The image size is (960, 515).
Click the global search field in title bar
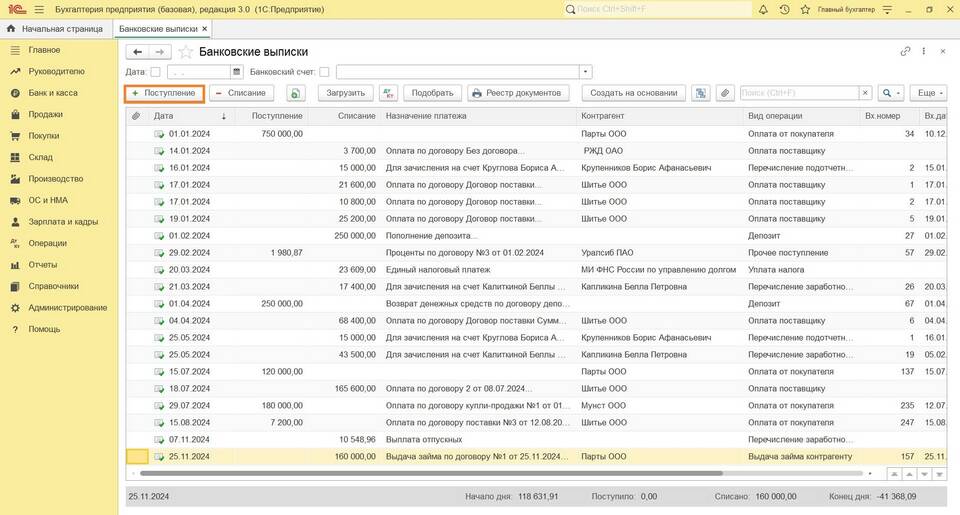coord(657,10)
